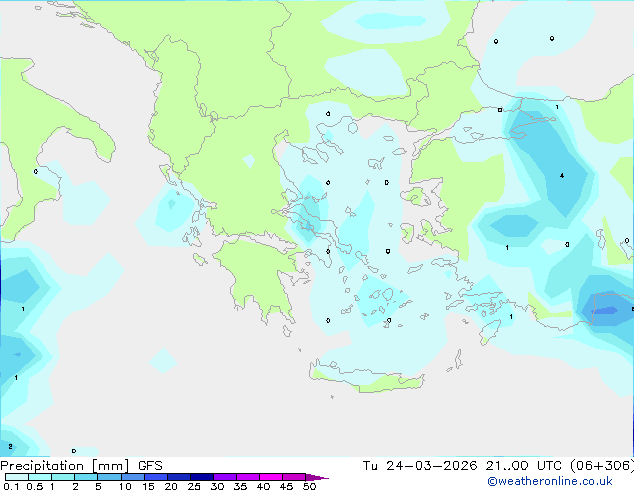Screen dimensions: 634x490
Task: Select the 15–20 mm legend swatch
Action: [155, 477]
